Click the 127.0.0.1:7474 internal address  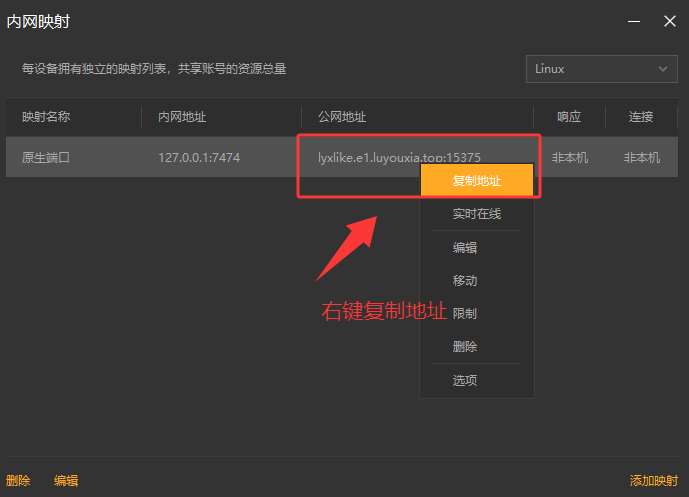tap(199, 157)
